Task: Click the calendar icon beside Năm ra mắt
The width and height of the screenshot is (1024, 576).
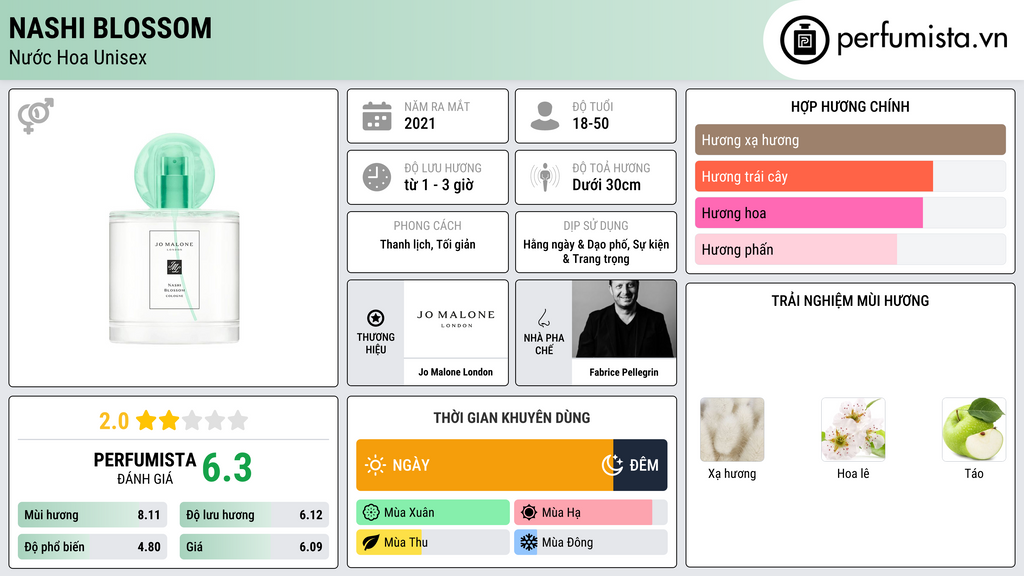Action: click(x=377, y=116)
